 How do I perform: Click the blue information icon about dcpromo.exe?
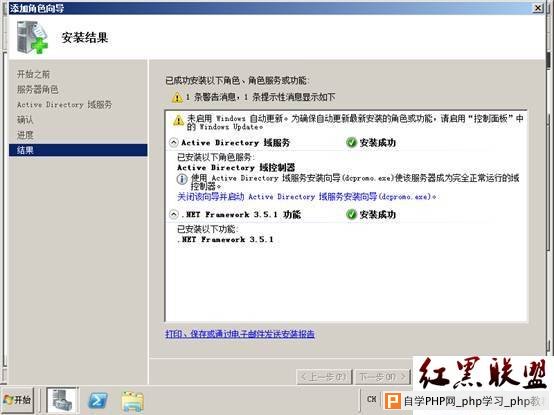pos(182,179)
